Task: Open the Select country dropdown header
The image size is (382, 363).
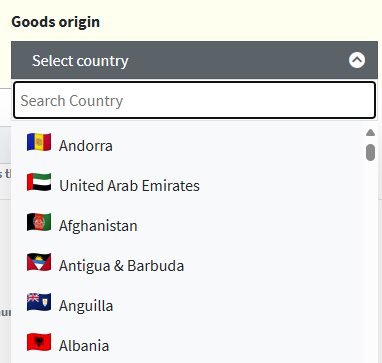Action: click(194, 60)
